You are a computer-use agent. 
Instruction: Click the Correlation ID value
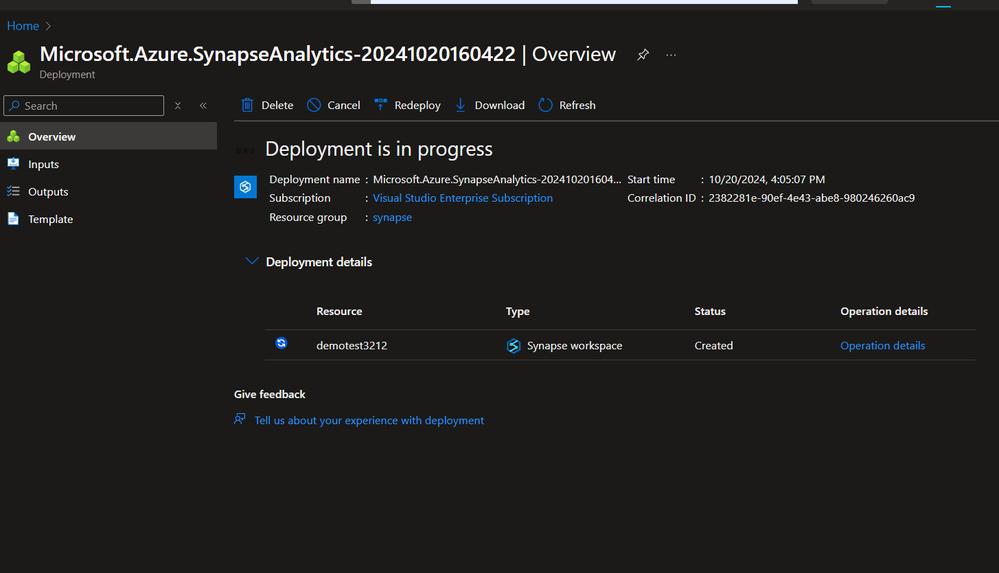point(811,198)
